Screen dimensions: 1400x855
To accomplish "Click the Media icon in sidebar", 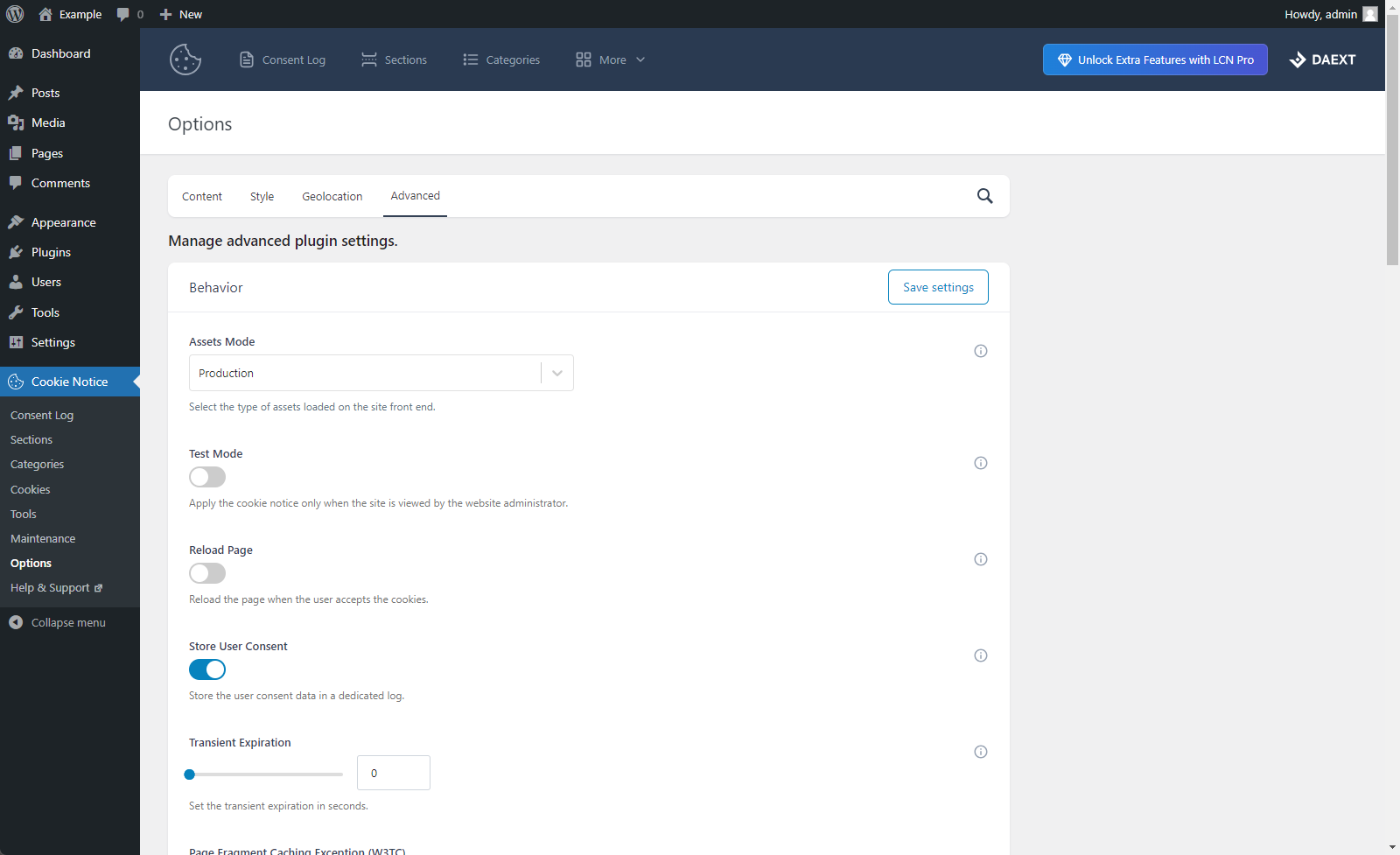I will tap(16, 123).
